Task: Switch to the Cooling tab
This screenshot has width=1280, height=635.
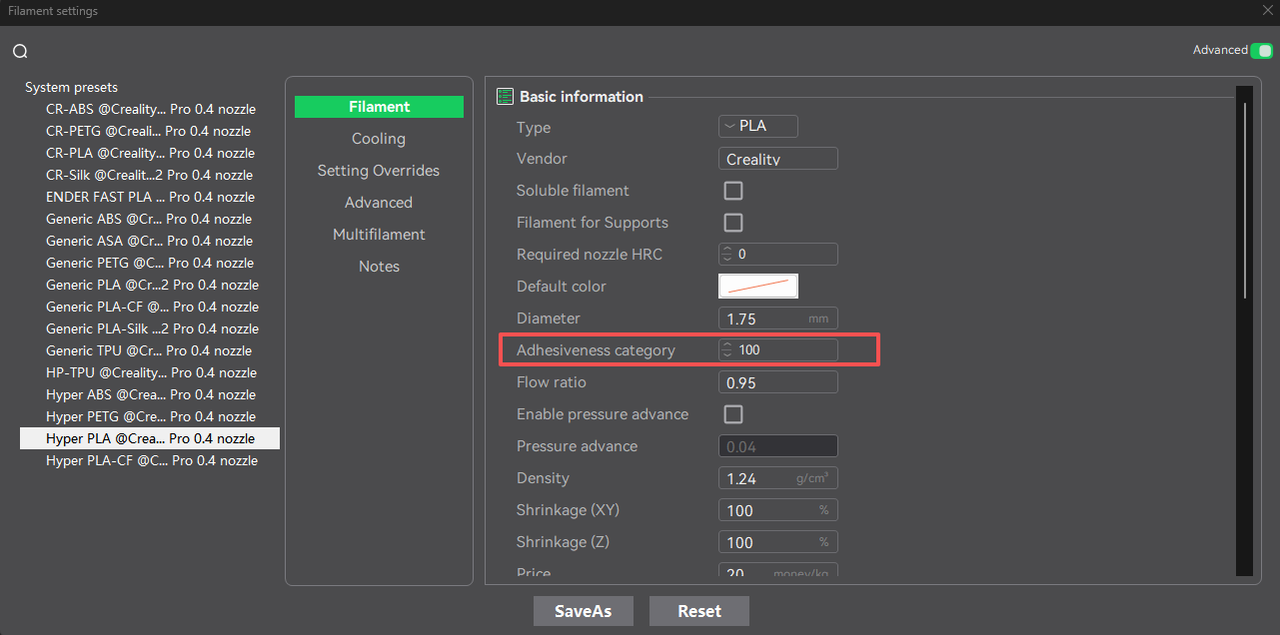Action: coord(378,139)
